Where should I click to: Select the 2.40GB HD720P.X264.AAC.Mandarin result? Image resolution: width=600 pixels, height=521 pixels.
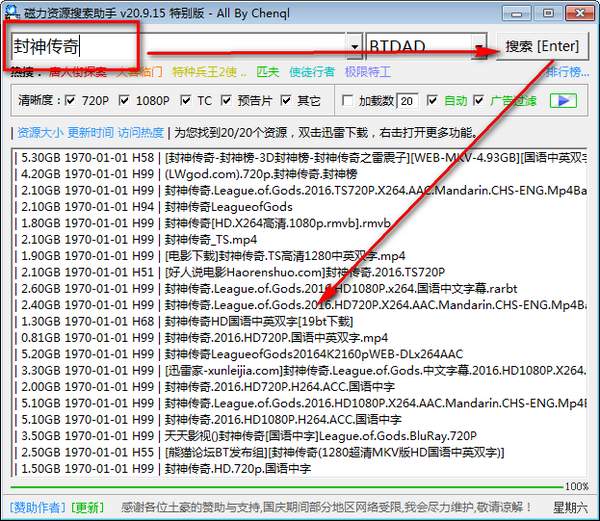coord(300,305)
